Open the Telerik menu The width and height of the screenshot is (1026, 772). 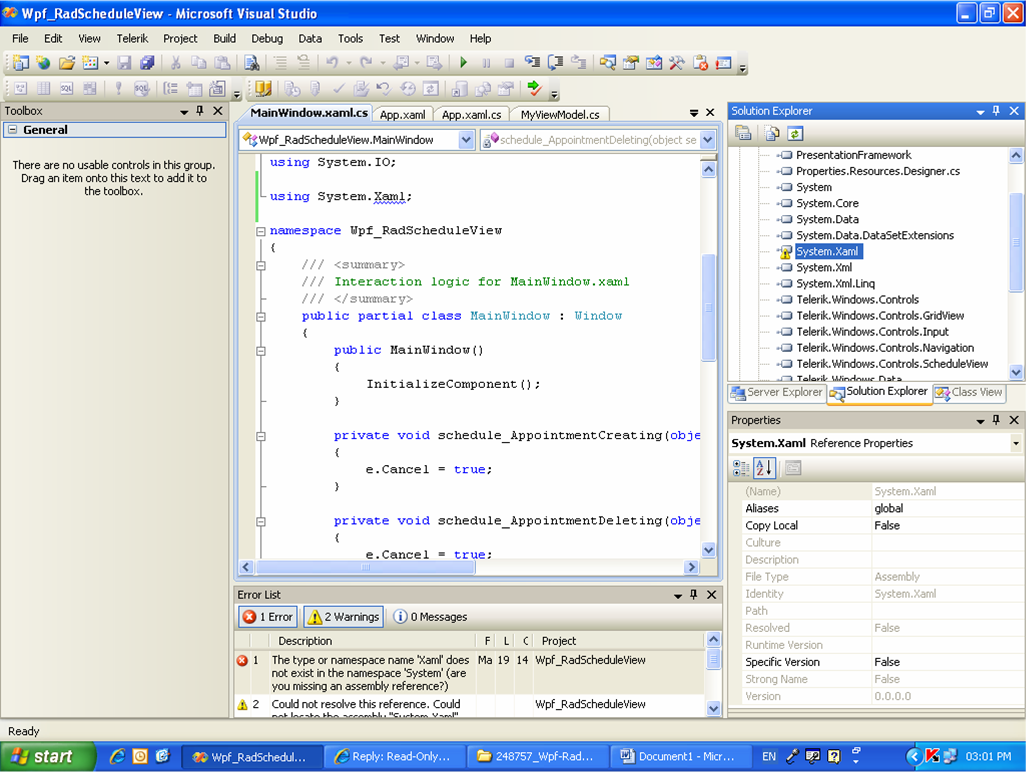(x=132, y=39)
